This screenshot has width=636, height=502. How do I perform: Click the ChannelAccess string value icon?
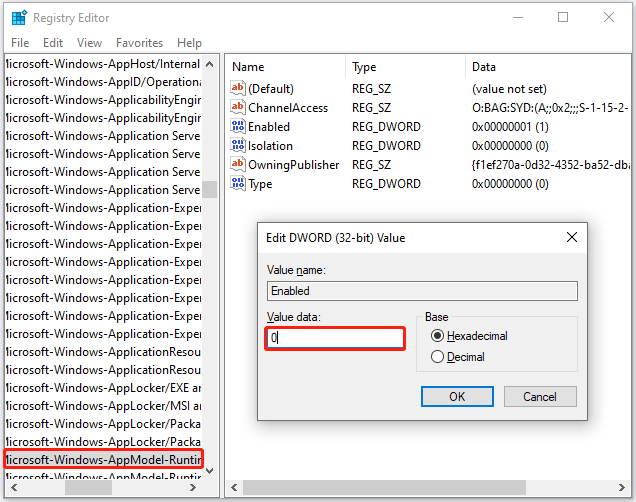[238, 107]
